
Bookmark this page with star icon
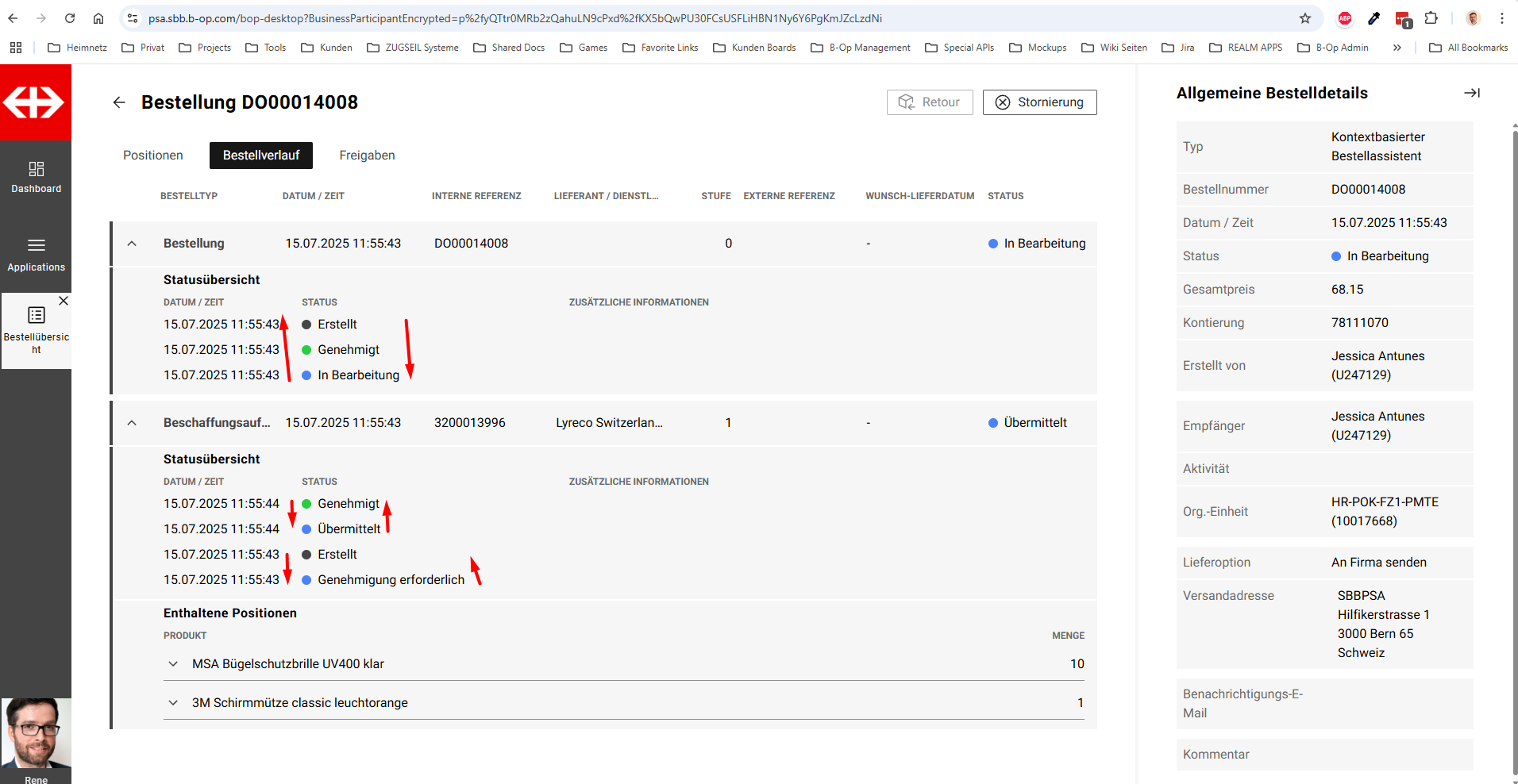pos(1304,18)
